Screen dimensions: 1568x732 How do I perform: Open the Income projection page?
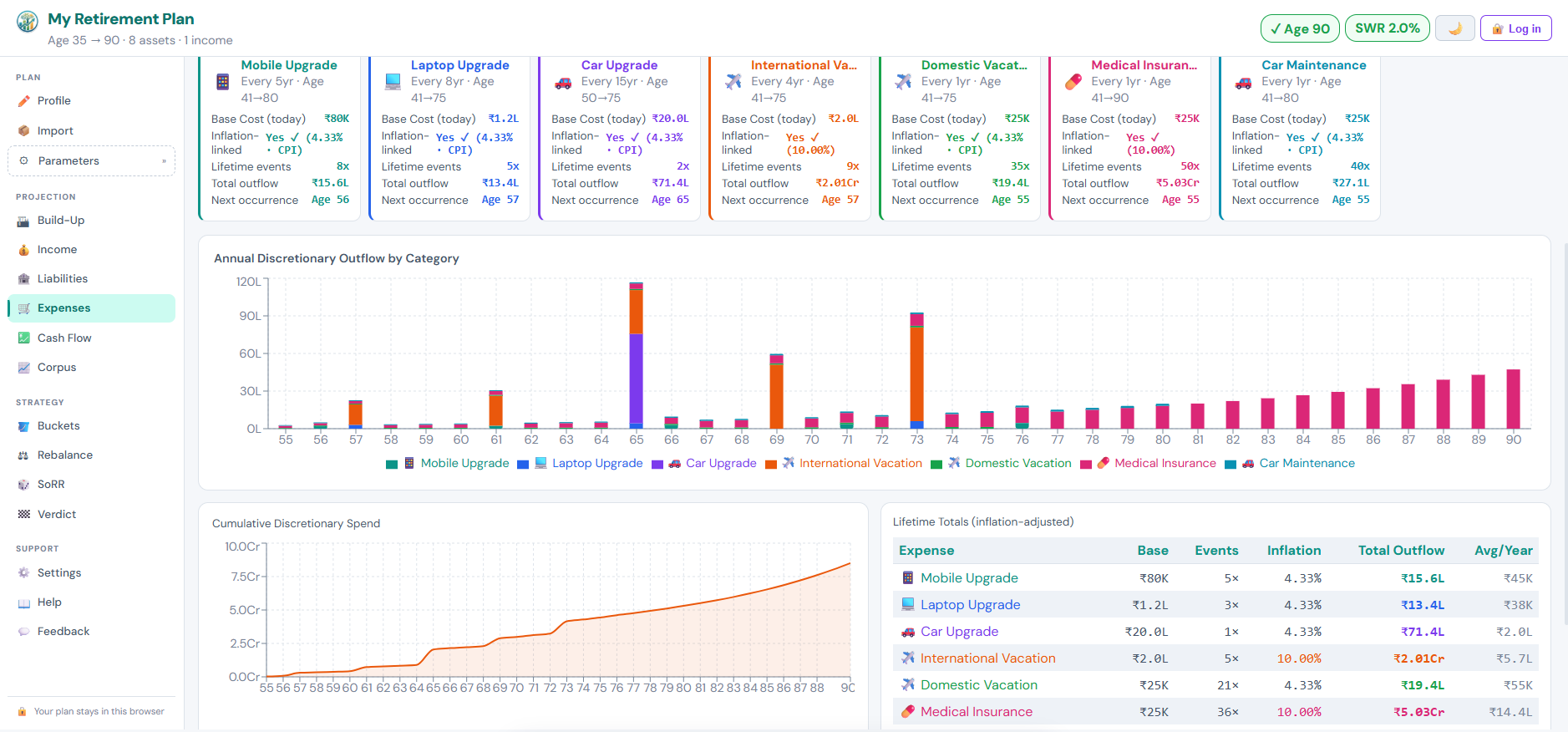[x=92, y=250]
